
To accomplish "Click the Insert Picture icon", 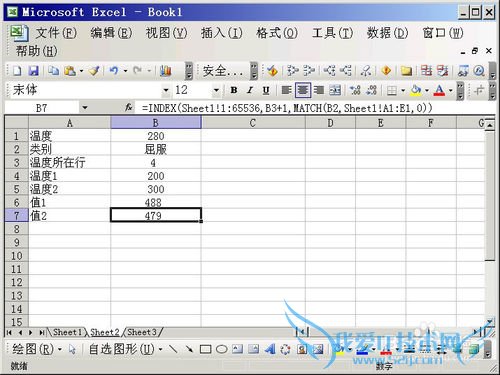I will [318, 349].
